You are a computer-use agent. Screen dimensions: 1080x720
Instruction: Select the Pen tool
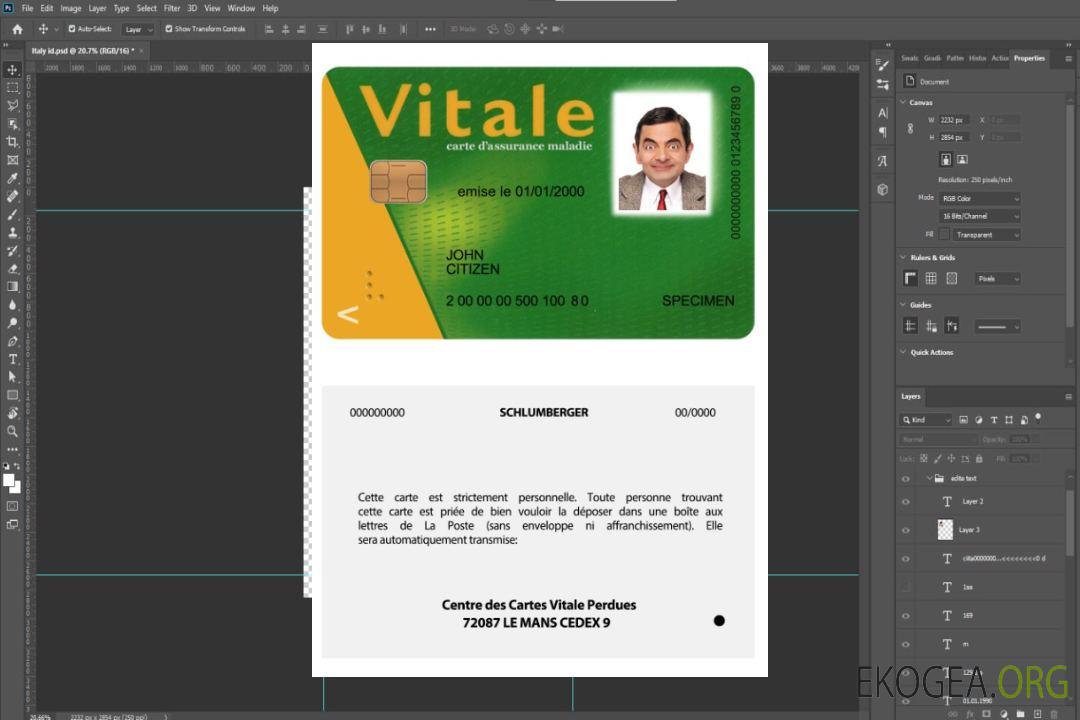[x=12, y=341]
